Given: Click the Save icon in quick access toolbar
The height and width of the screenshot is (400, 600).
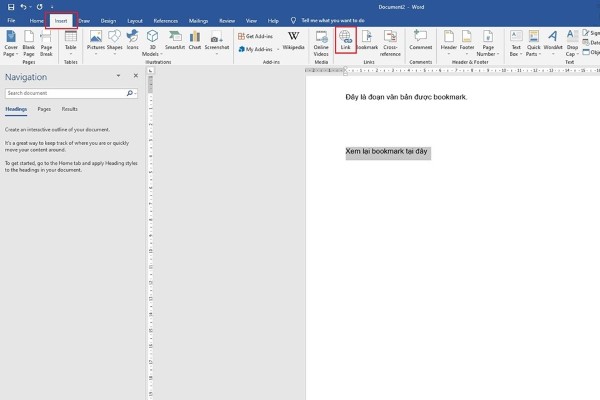Looking at the screenshot, I should (x=11, y=7).
